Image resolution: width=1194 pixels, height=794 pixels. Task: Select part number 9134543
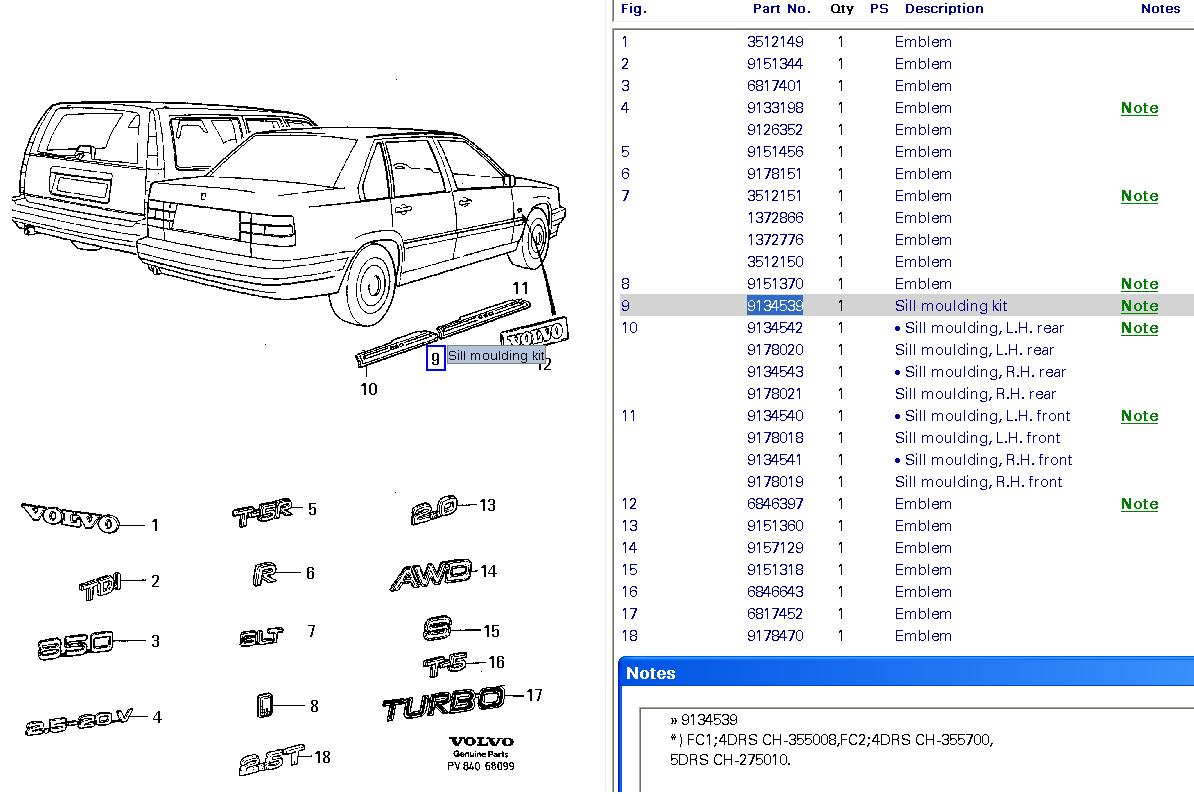pos(774,372)
